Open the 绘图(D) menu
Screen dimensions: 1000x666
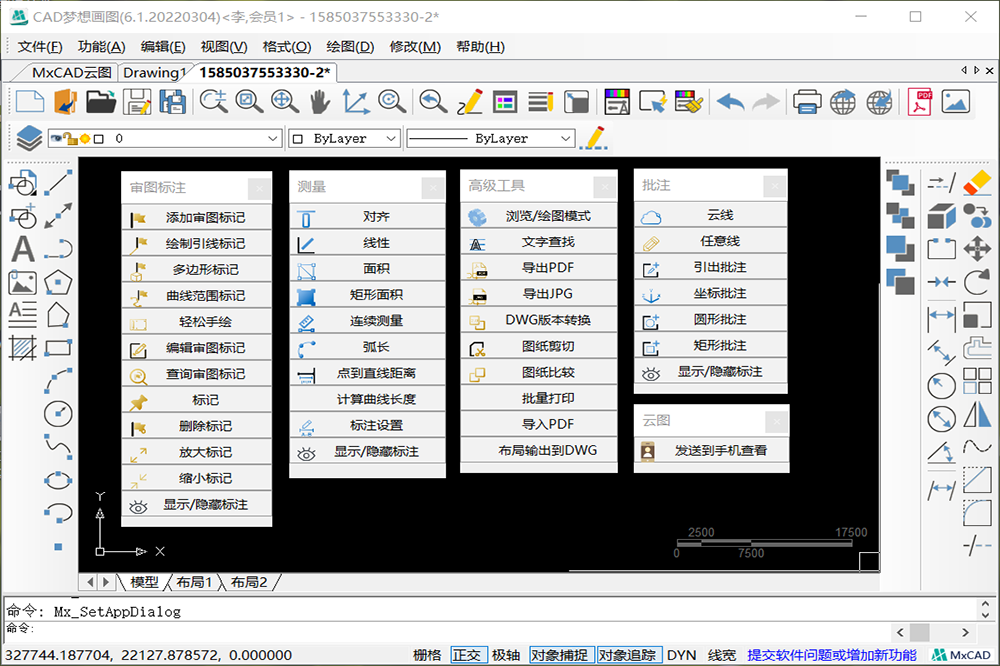(350, 46)
